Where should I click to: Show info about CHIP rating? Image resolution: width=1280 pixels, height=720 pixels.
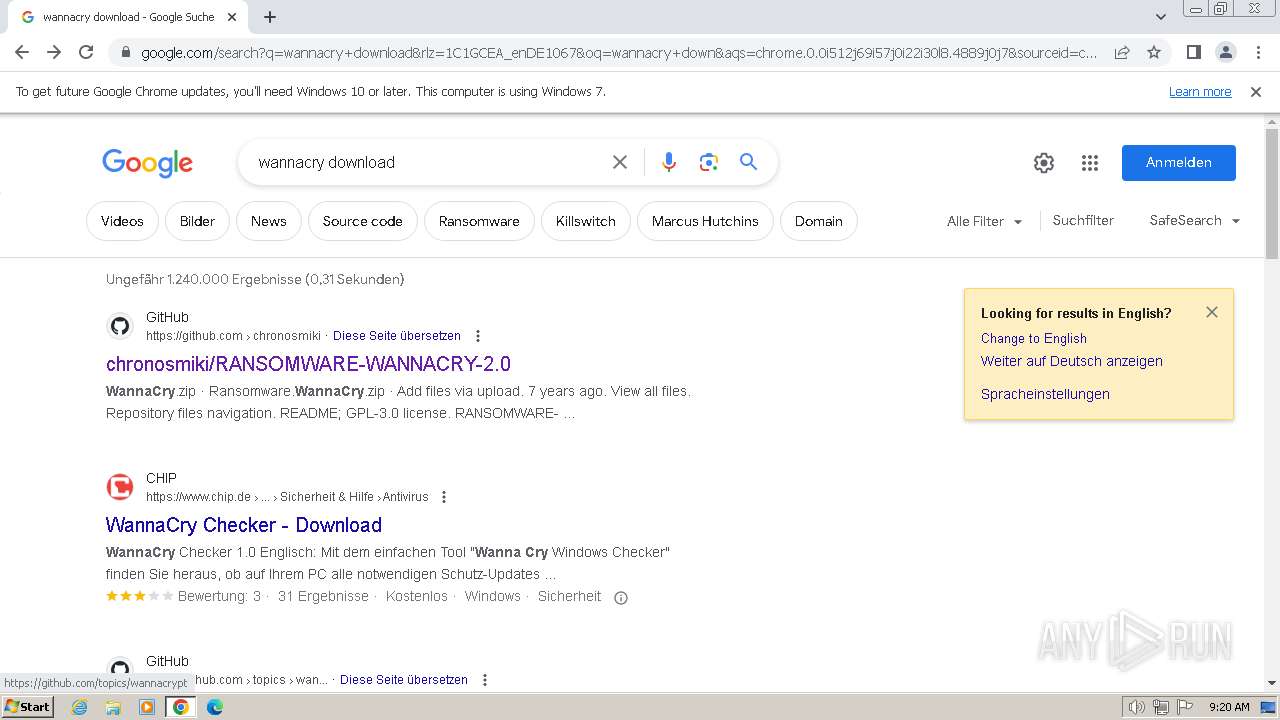coord(621,598)
